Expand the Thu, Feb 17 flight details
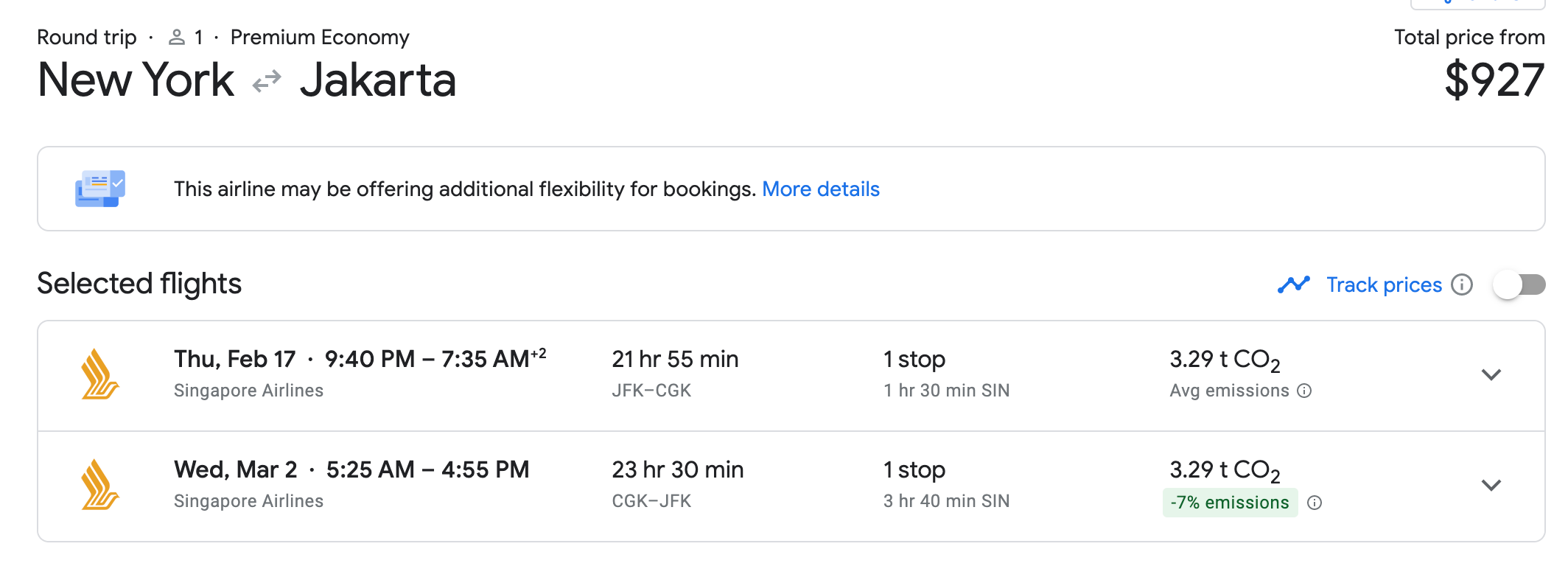 pyautogui.click(x=1491, y=374)
